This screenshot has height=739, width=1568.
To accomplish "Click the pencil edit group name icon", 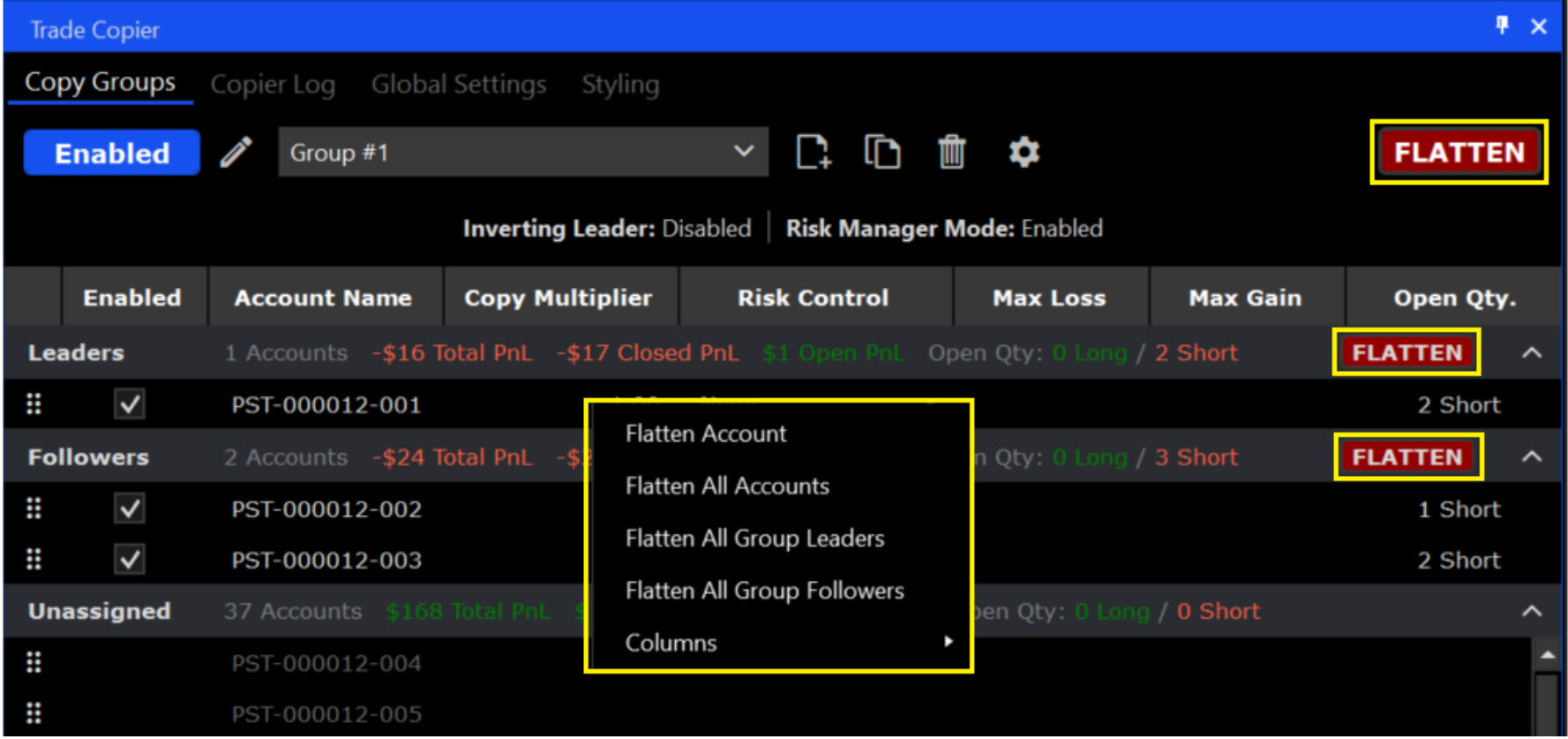I will (236, 153).
